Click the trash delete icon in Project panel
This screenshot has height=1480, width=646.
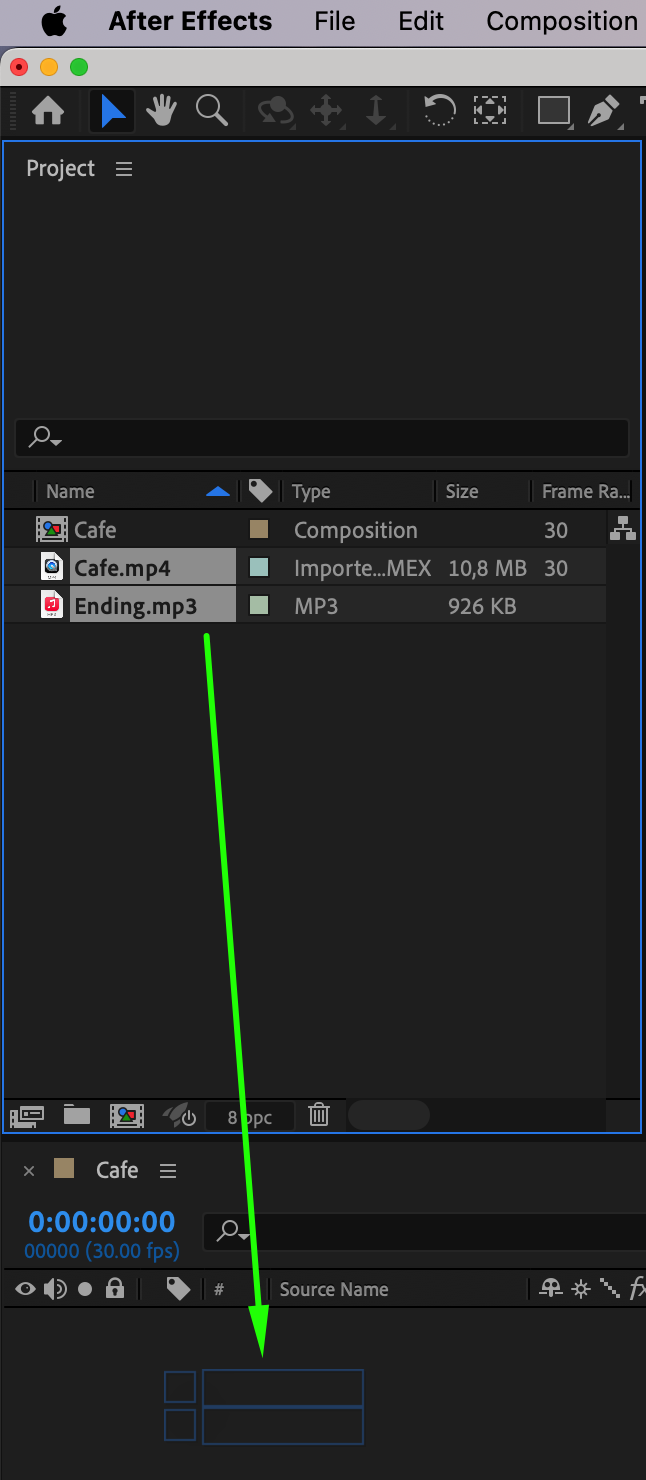tap(319, 1114)
